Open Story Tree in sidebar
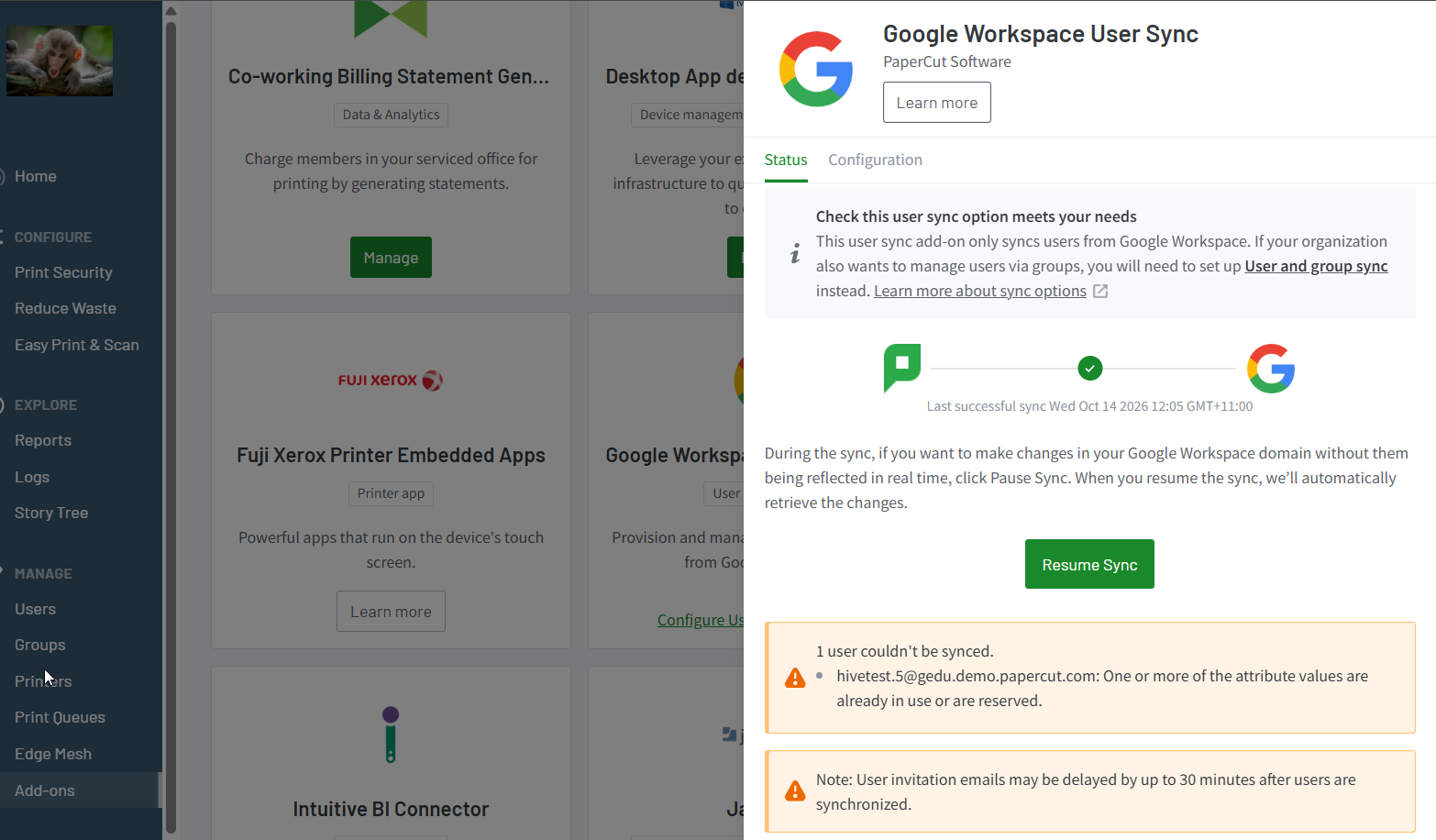This screenshot has width=1436, height=840. click(x=51, y=513)
